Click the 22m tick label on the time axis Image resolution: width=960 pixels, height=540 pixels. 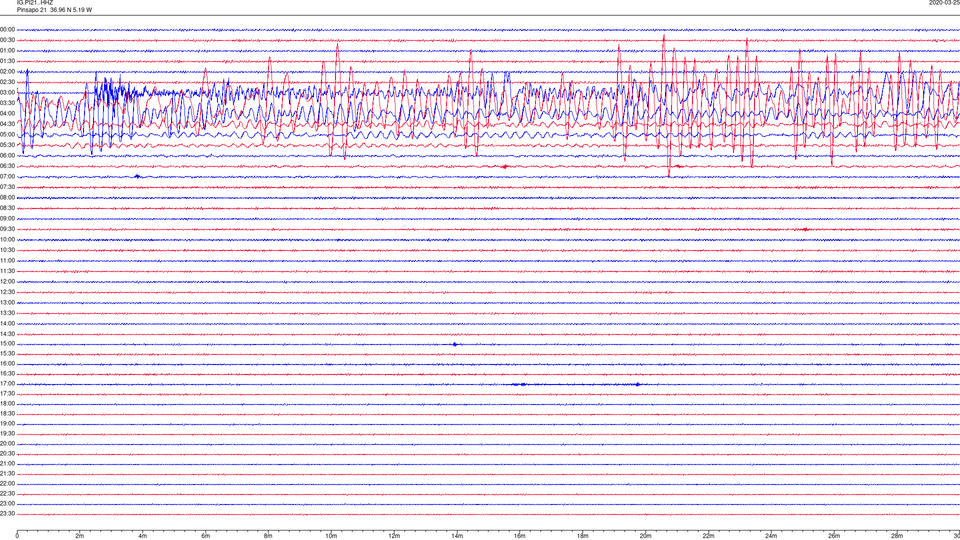708,536
